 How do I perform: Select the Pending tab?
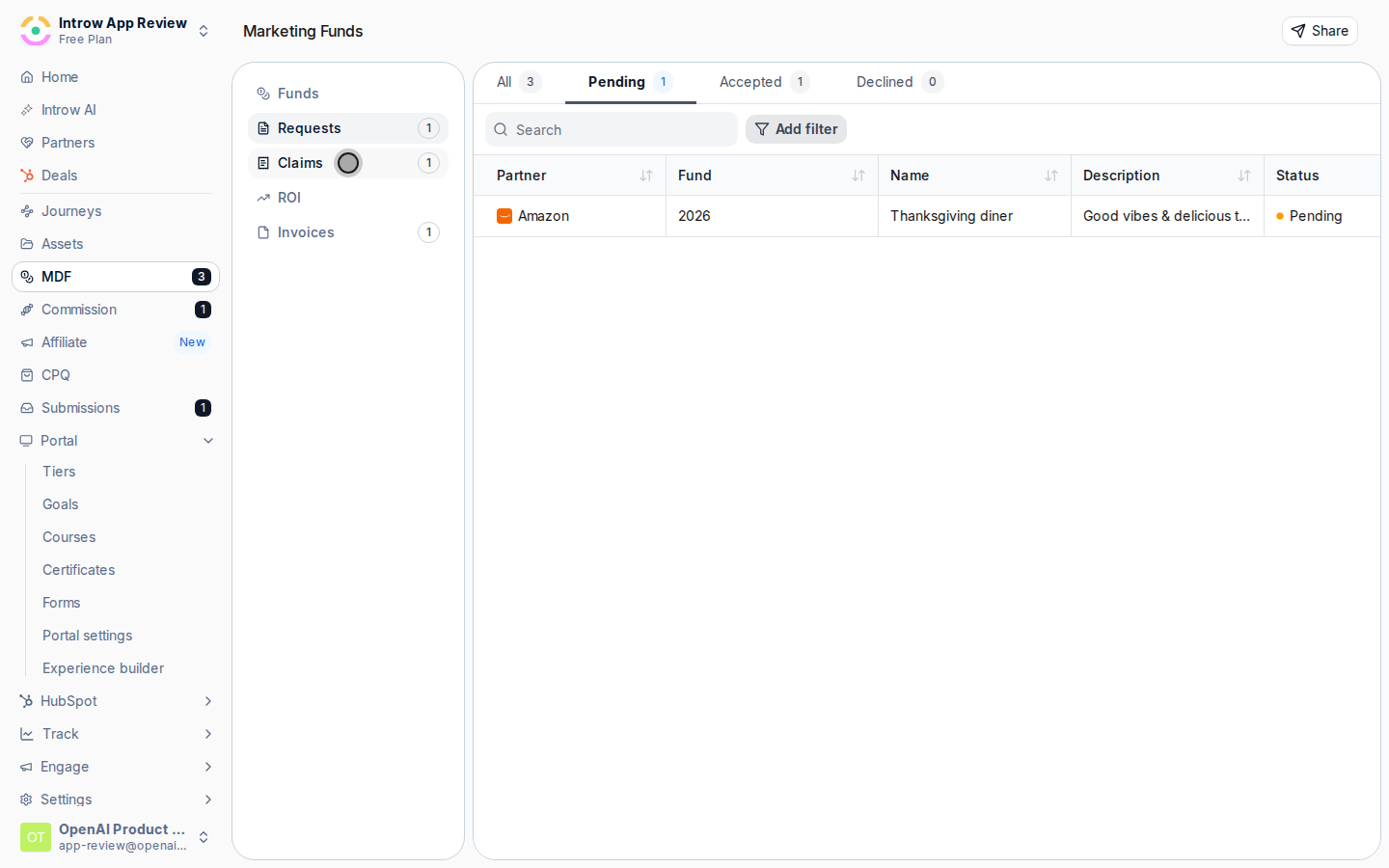pos(630,82)
